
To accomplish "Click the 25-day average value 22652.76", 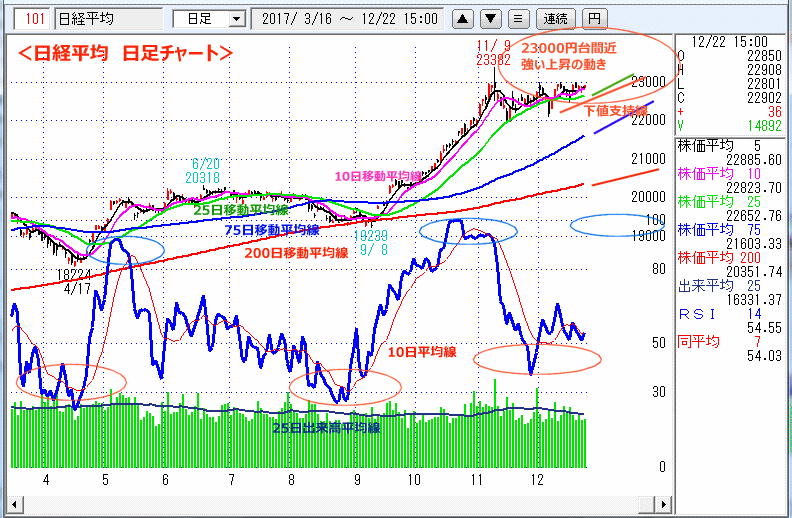I will click(754, 216).
